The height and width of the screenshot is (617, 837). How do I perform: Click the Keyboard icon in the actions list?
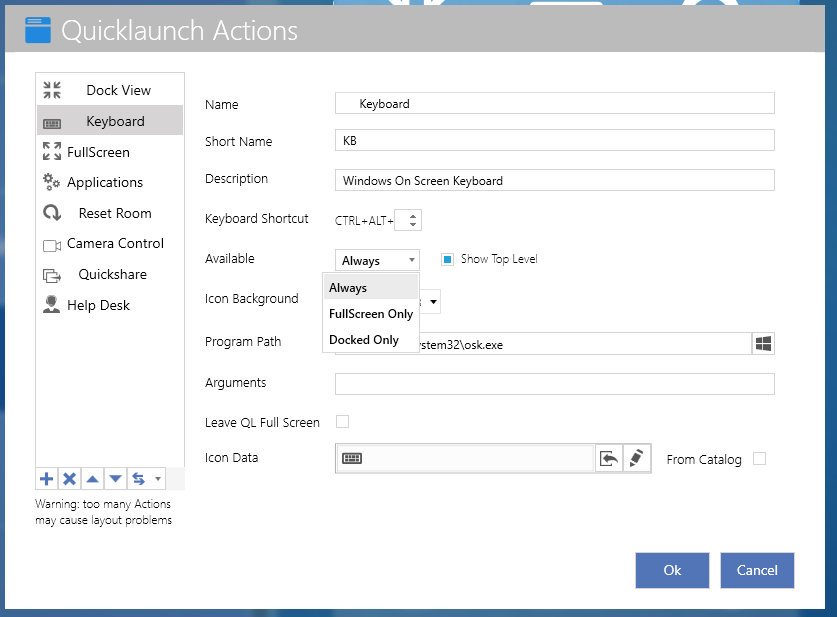[x=52, y=124]
